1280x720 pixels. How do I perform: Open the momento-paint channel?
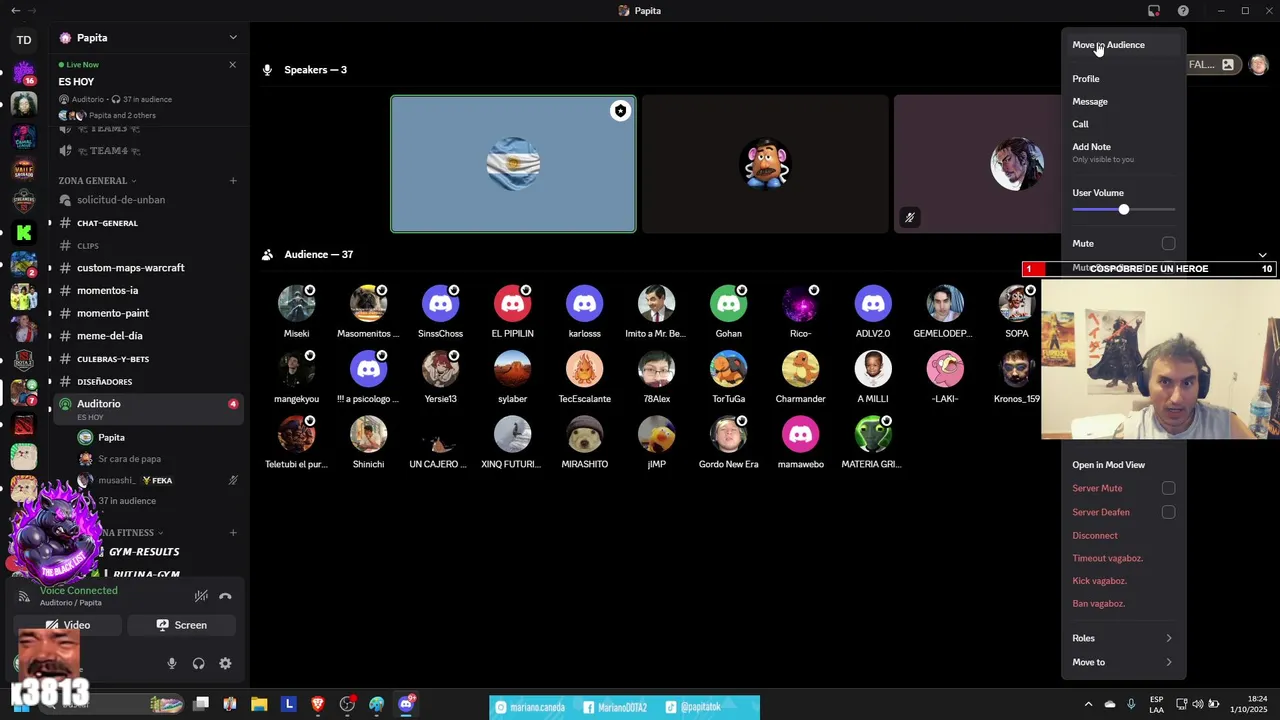147,313
